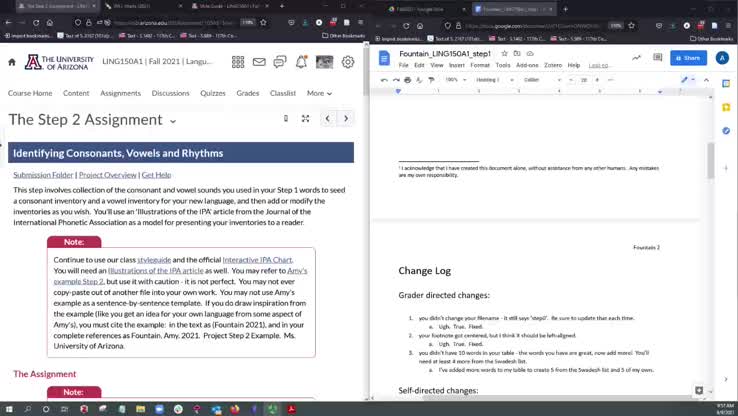The width and height of the screenshot is (738, 416).
Task: Expand the More navigation dropdown
Action: click(x=320, y=93)
